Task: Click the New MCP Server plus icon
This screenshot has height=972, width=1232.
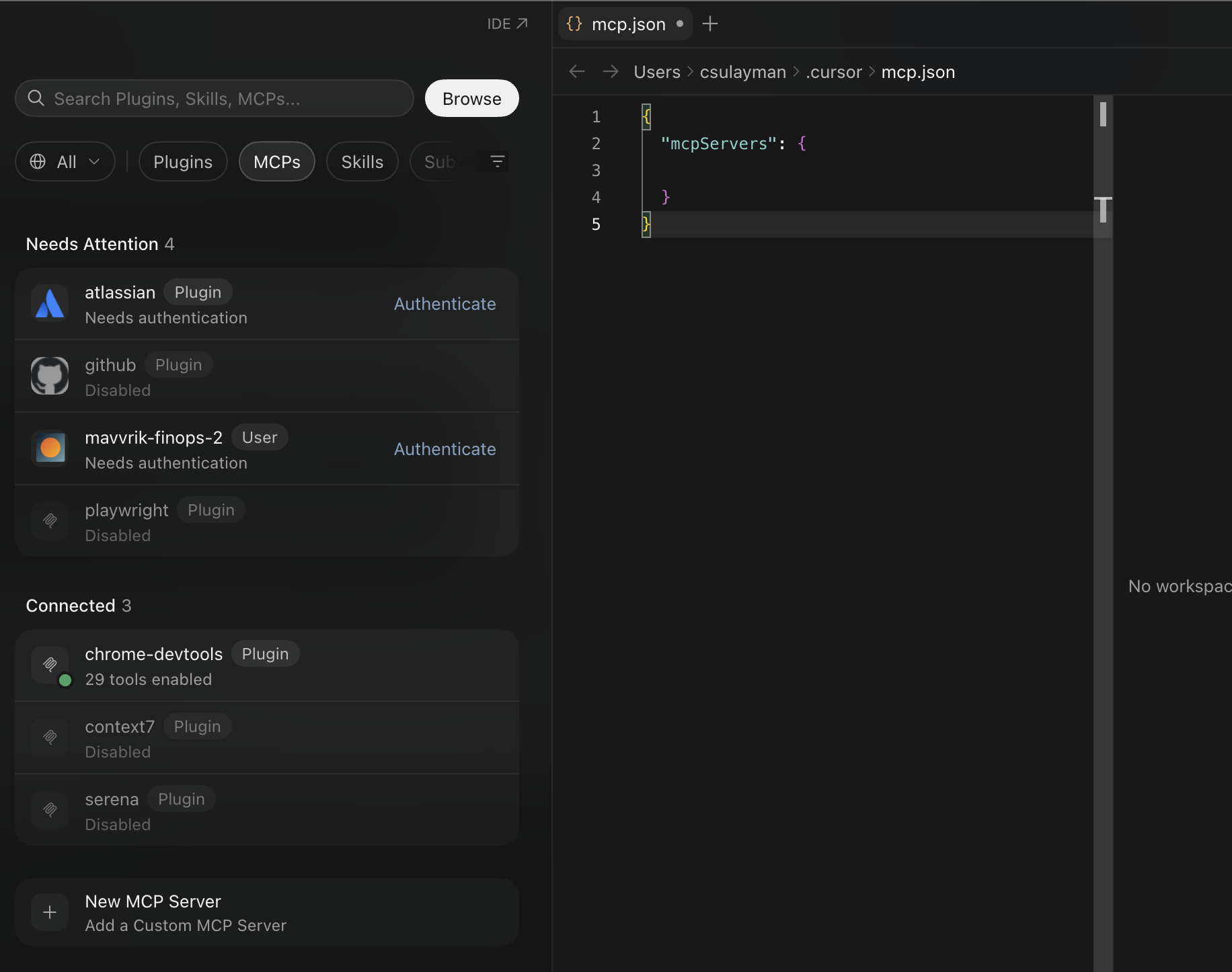Action: pyautogui.click(x=50, y=912)
